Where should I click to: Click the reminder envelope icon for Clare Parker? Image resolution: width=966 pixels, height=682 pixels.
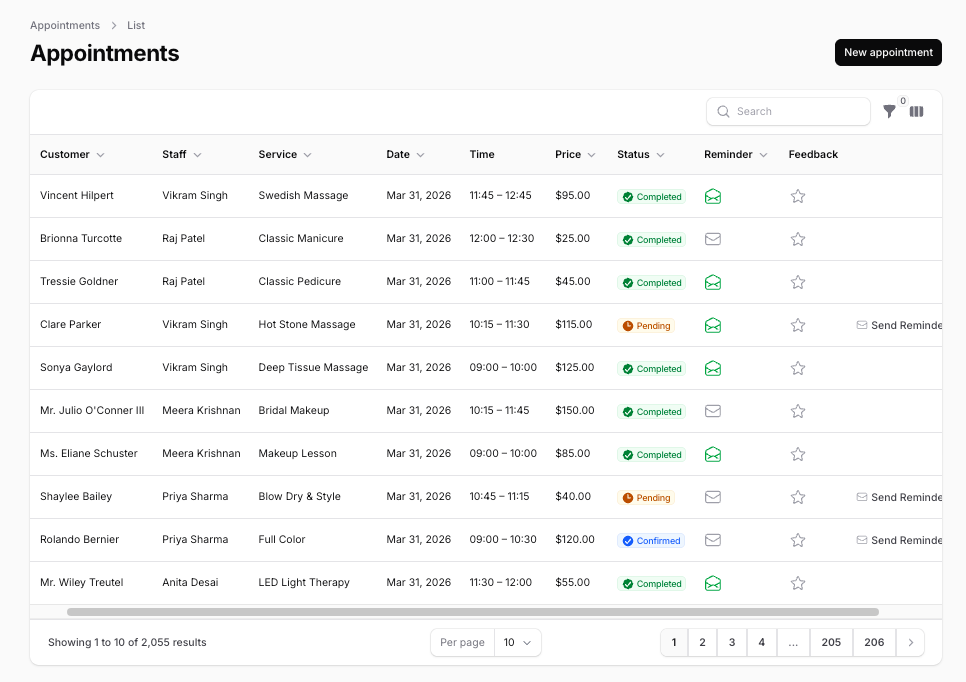tap(713, 325)
